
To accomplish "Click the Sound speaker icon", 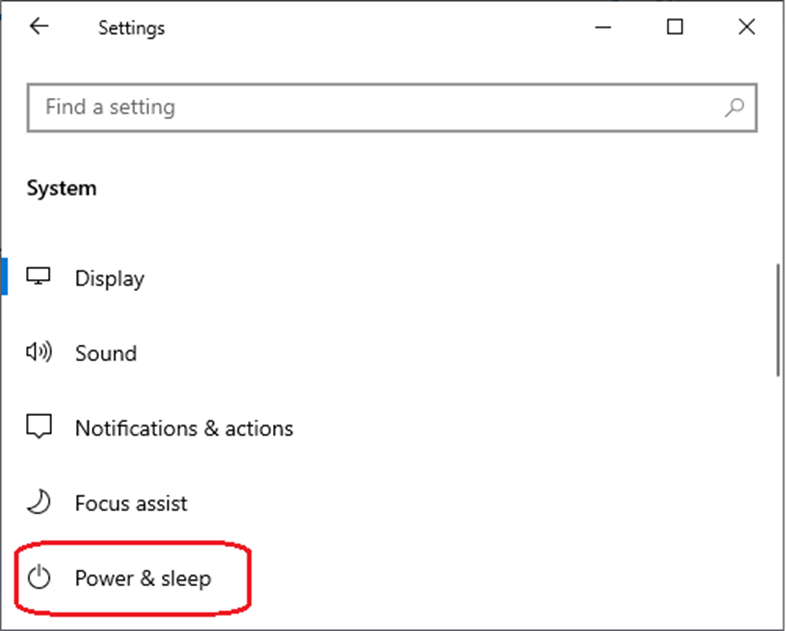I will click(39, 352).
